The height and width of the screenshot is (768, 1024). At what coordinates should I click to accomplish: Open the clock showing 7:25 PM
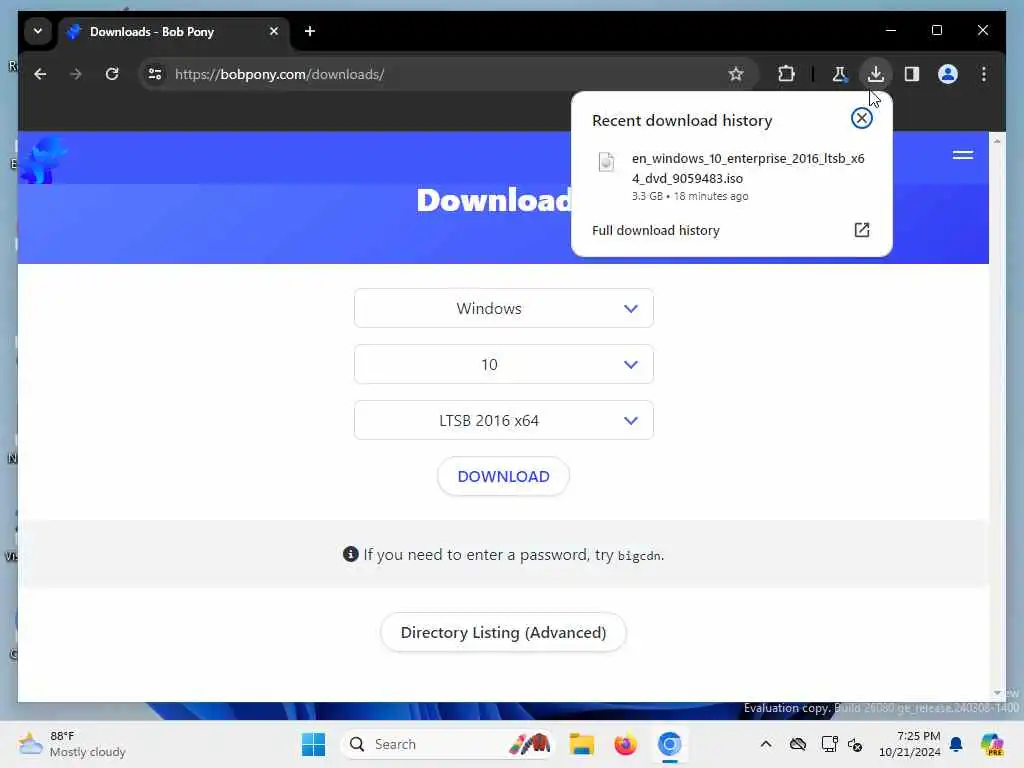(x=909, y=744)
